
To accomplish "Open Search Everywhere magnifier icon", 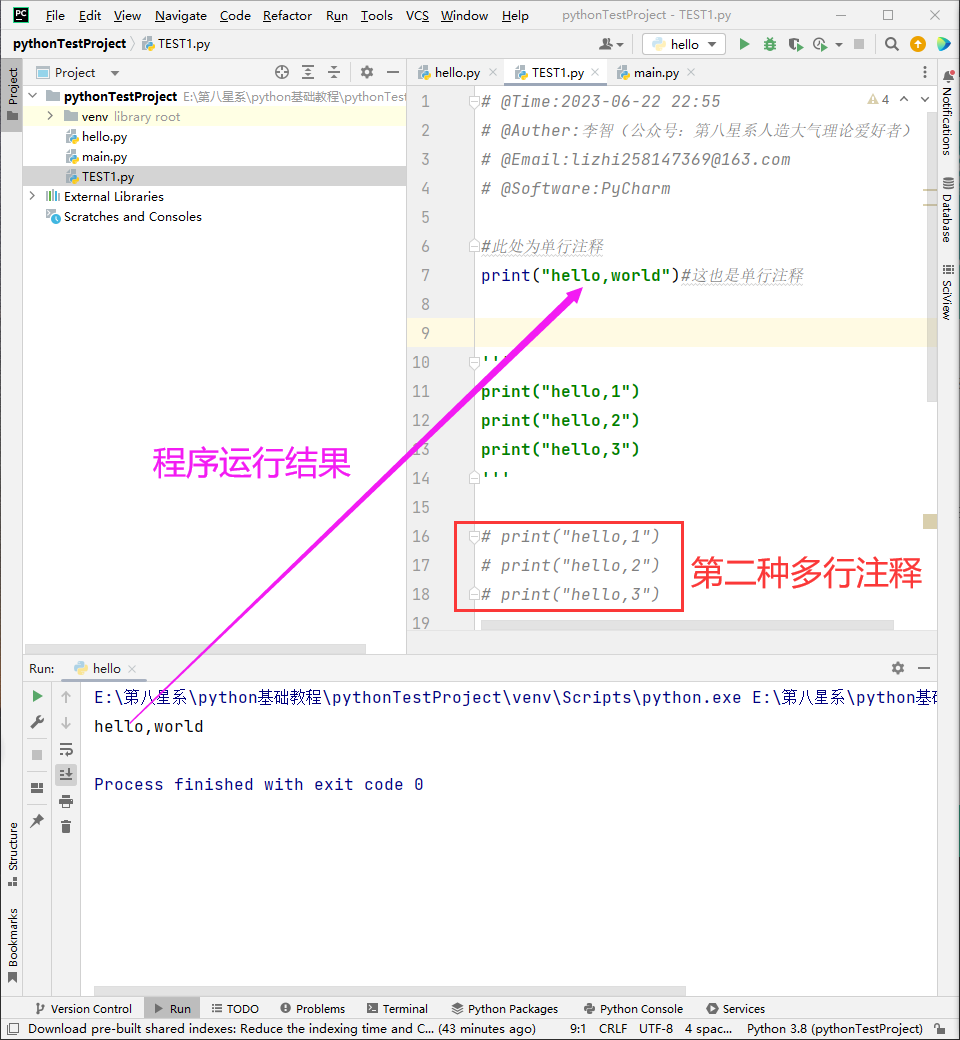I will pos(892,44).
